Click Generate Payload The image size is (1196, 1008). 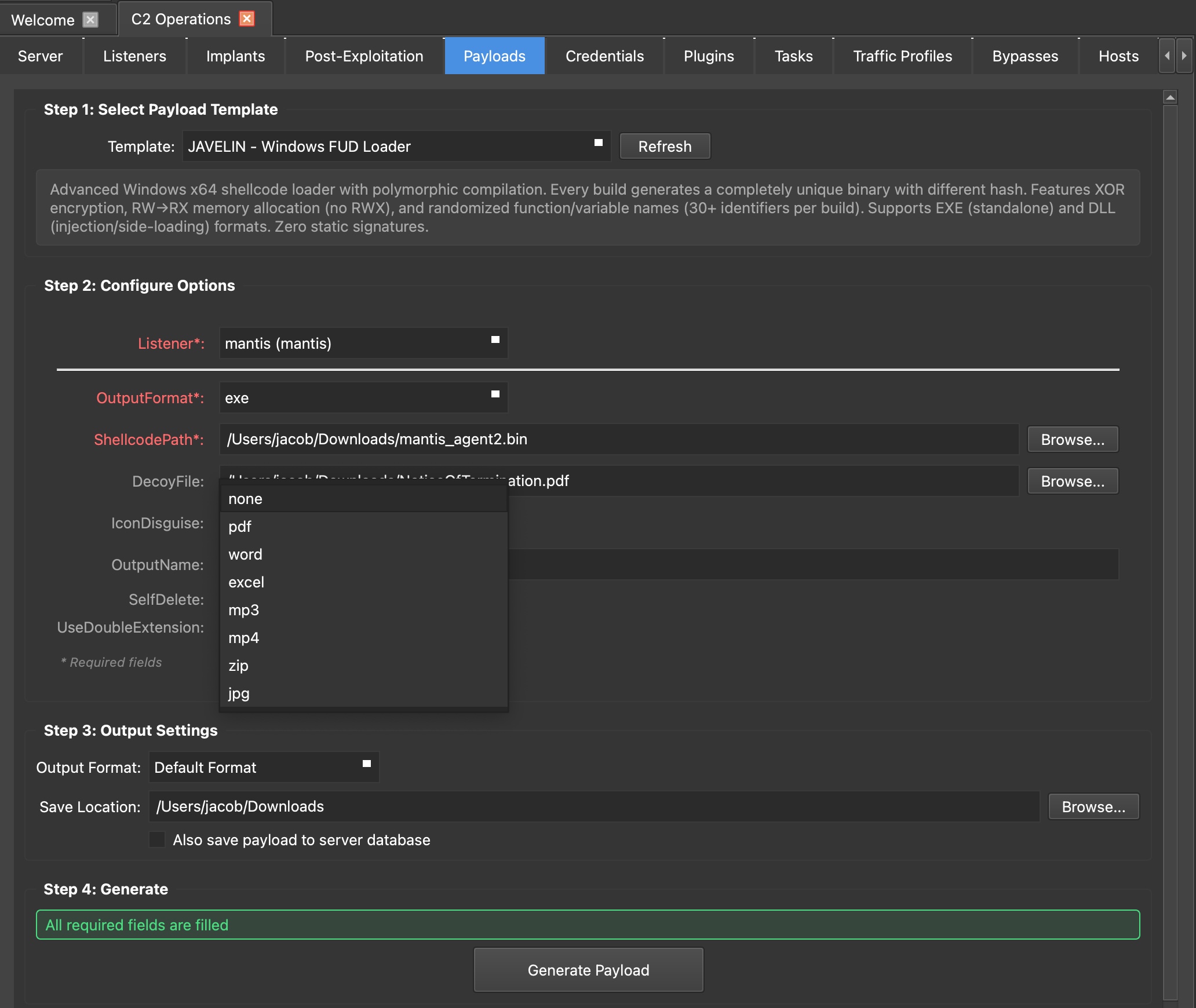(x=588, y=970)
